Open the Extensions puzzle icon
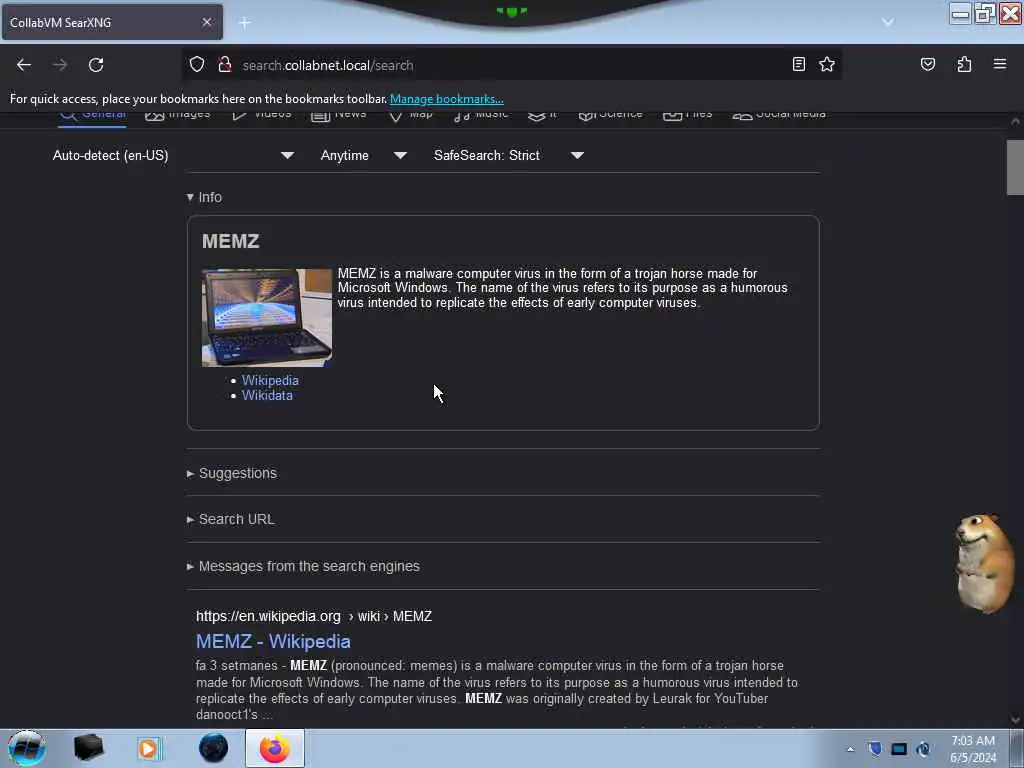This screenshot has height=768, width=1024. pyautogui.click(x=964, y=64)
